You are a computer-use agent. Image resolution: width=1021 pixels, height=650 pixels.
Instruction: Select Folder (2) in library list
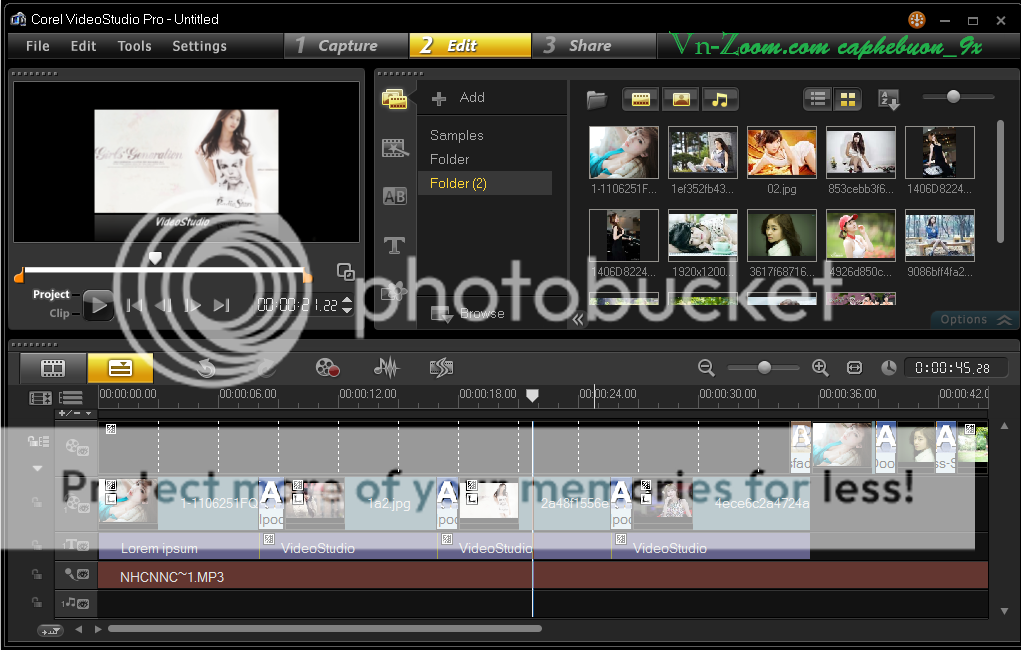click(484, 184)
